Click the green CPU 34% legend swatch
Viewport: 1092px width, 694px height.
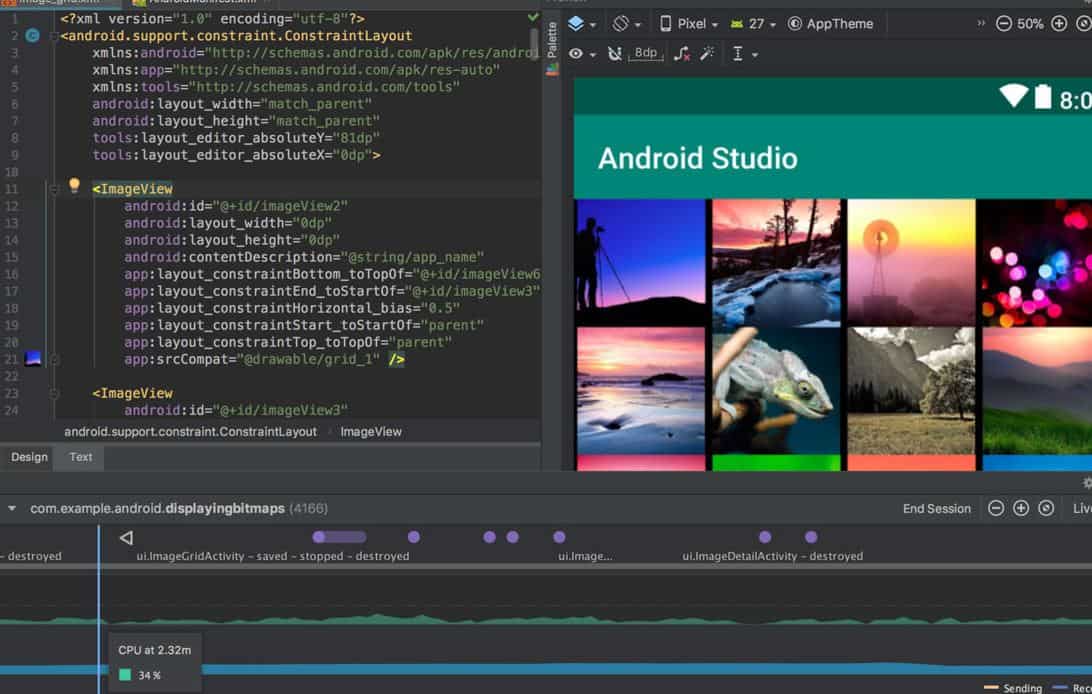[x=125, y=675]
